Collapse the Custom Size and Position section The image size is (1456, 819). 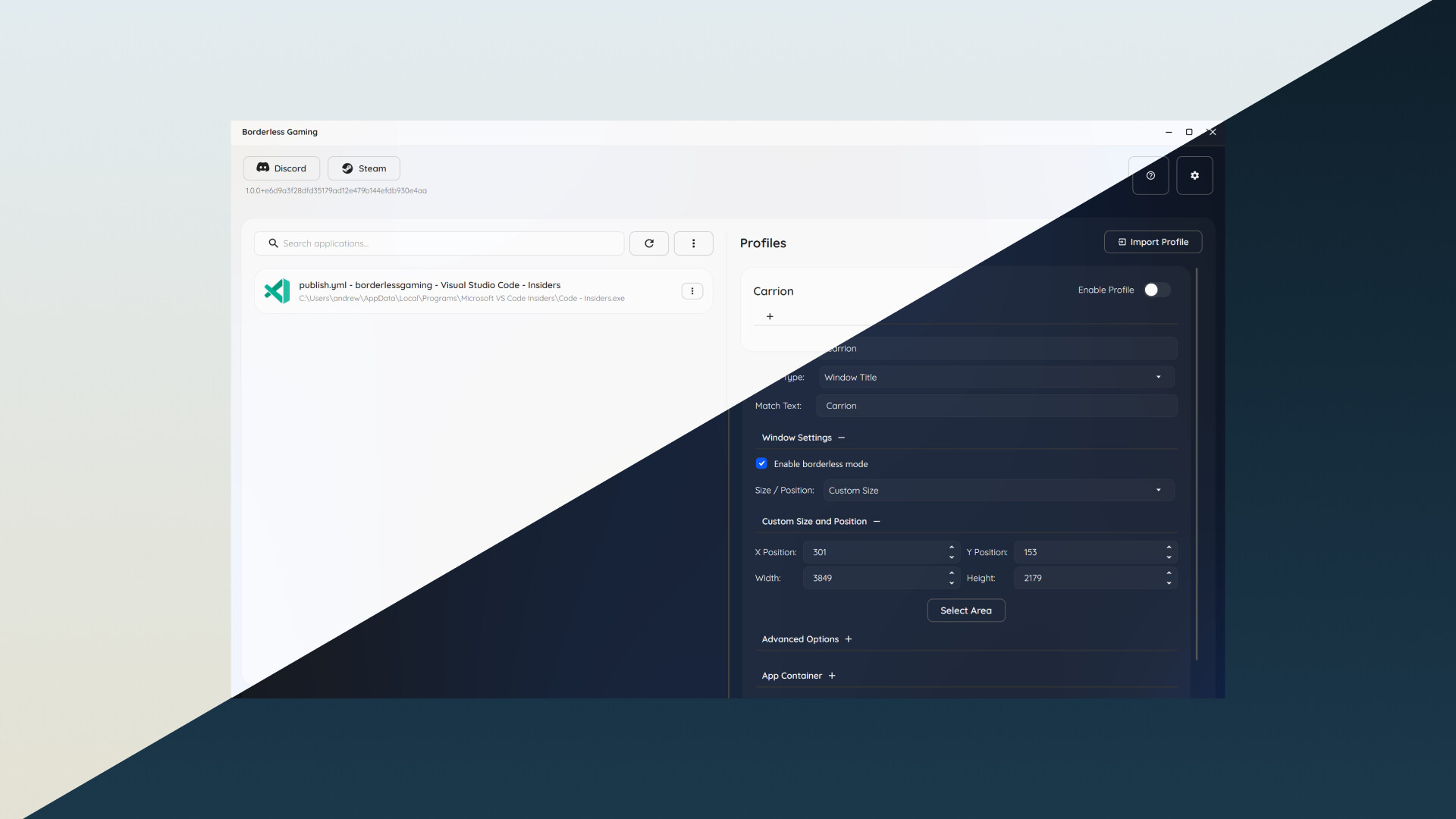[x=877, y=521]
